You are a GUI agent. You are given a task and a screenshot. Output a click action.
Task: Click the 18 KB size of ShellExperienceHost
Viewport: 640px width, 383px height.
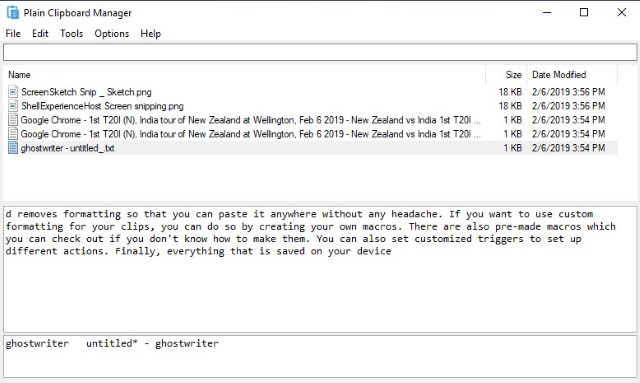click(510, 106)
